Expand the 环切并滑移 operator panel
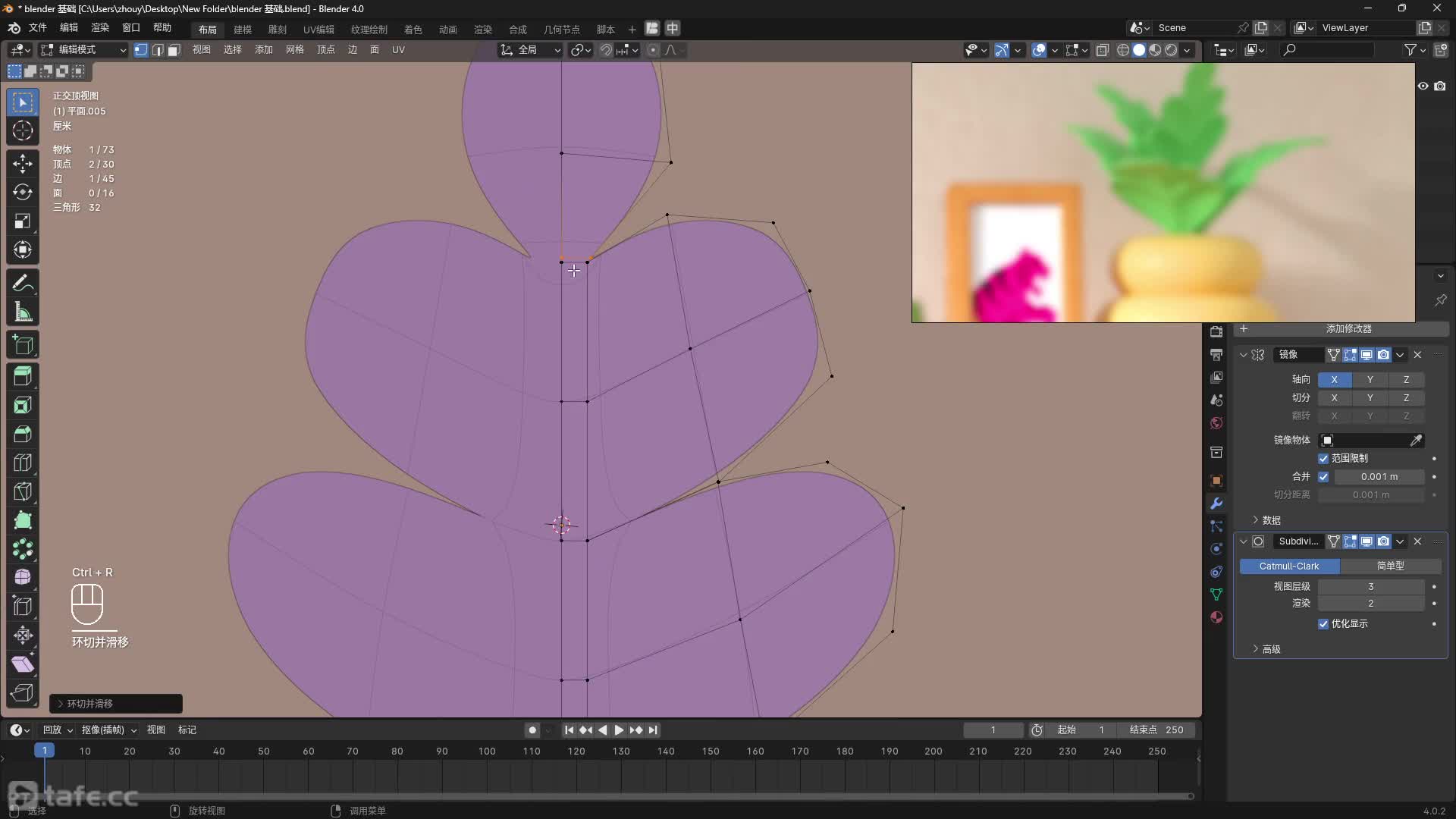The image size is (1456, 819). coord(115,704)
